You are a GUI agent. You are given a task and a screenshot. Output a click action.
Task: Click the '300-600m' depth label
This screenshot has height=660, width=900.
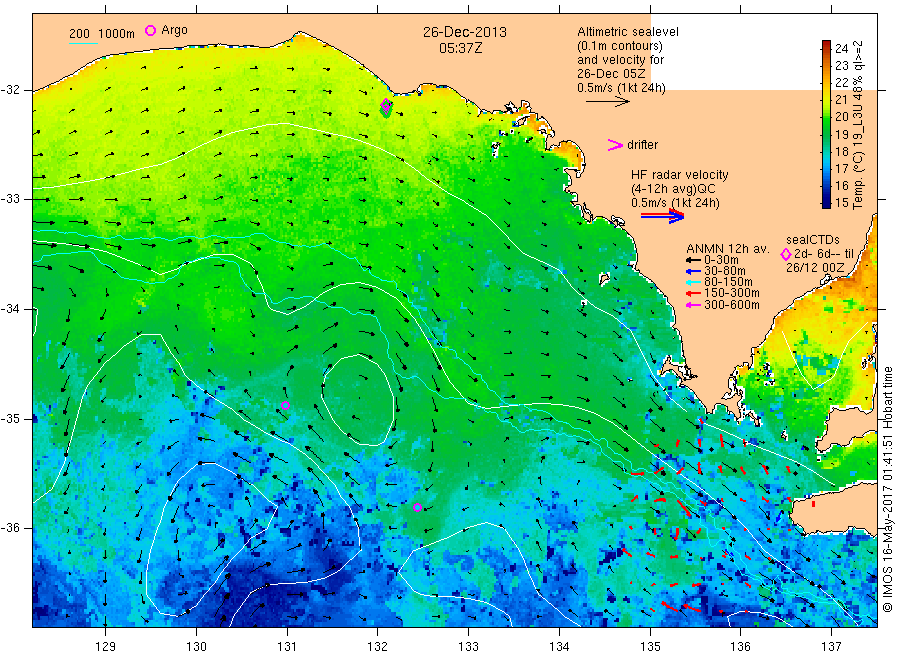click(x=732, y=305)
